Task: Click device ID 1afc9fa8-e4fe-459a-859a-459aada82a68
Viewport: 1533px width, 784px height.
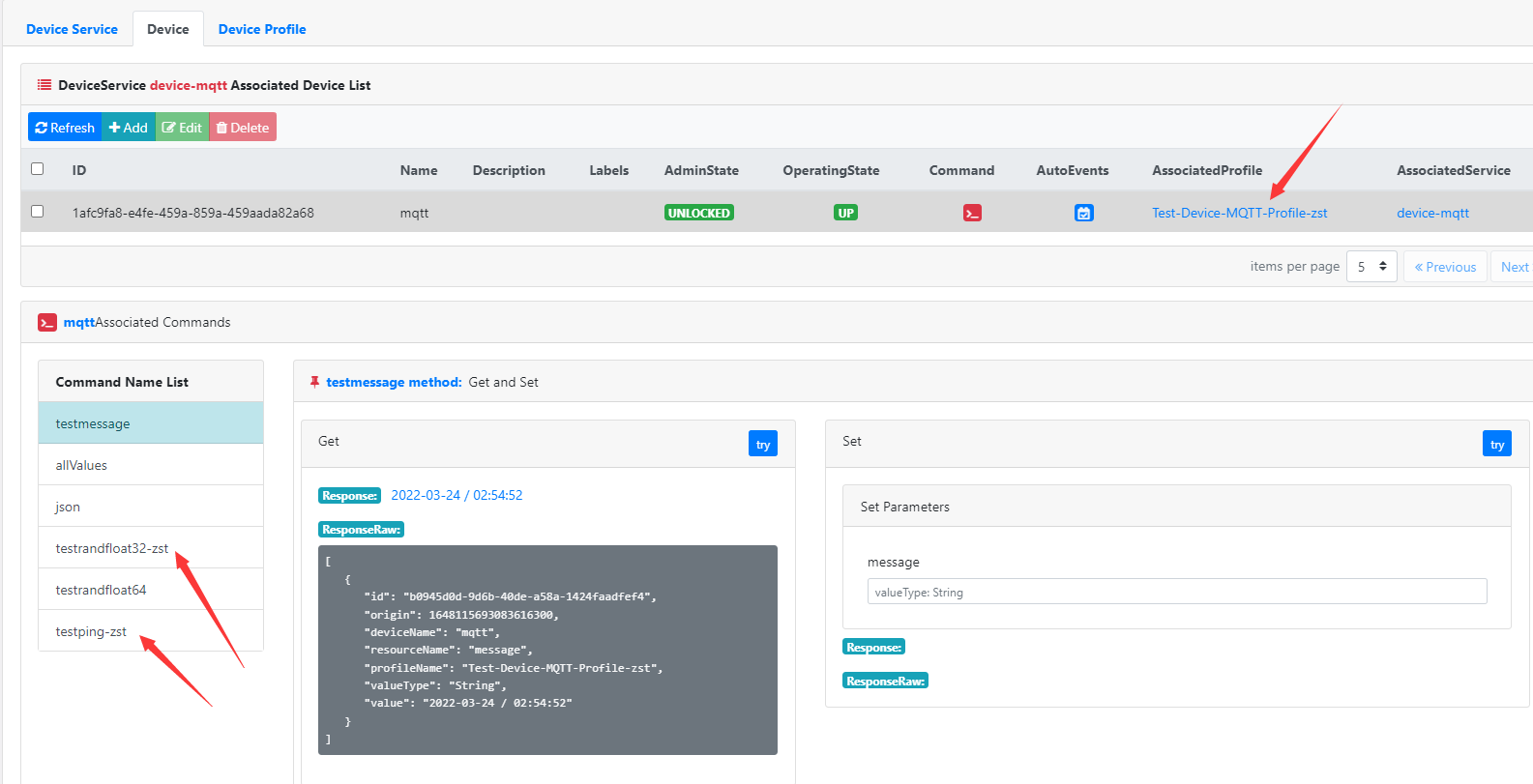Action: (x=193, y=213)
